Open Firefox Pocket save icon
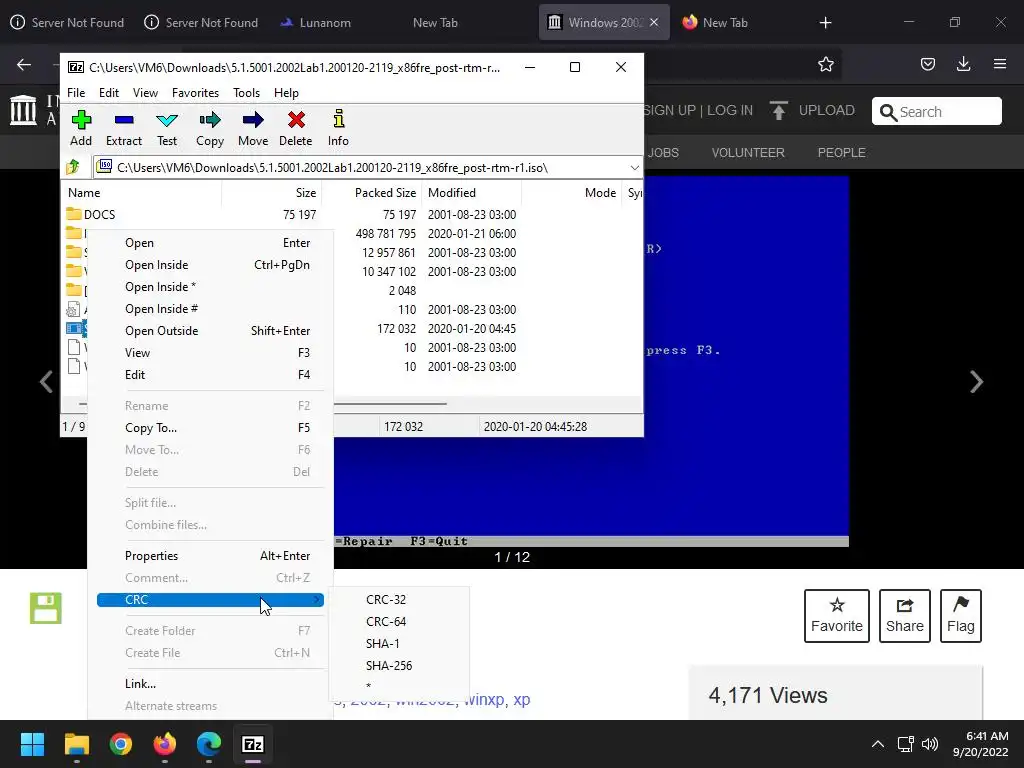The image size is (1024, 768). pyautogui.click(x=927, y=64)
